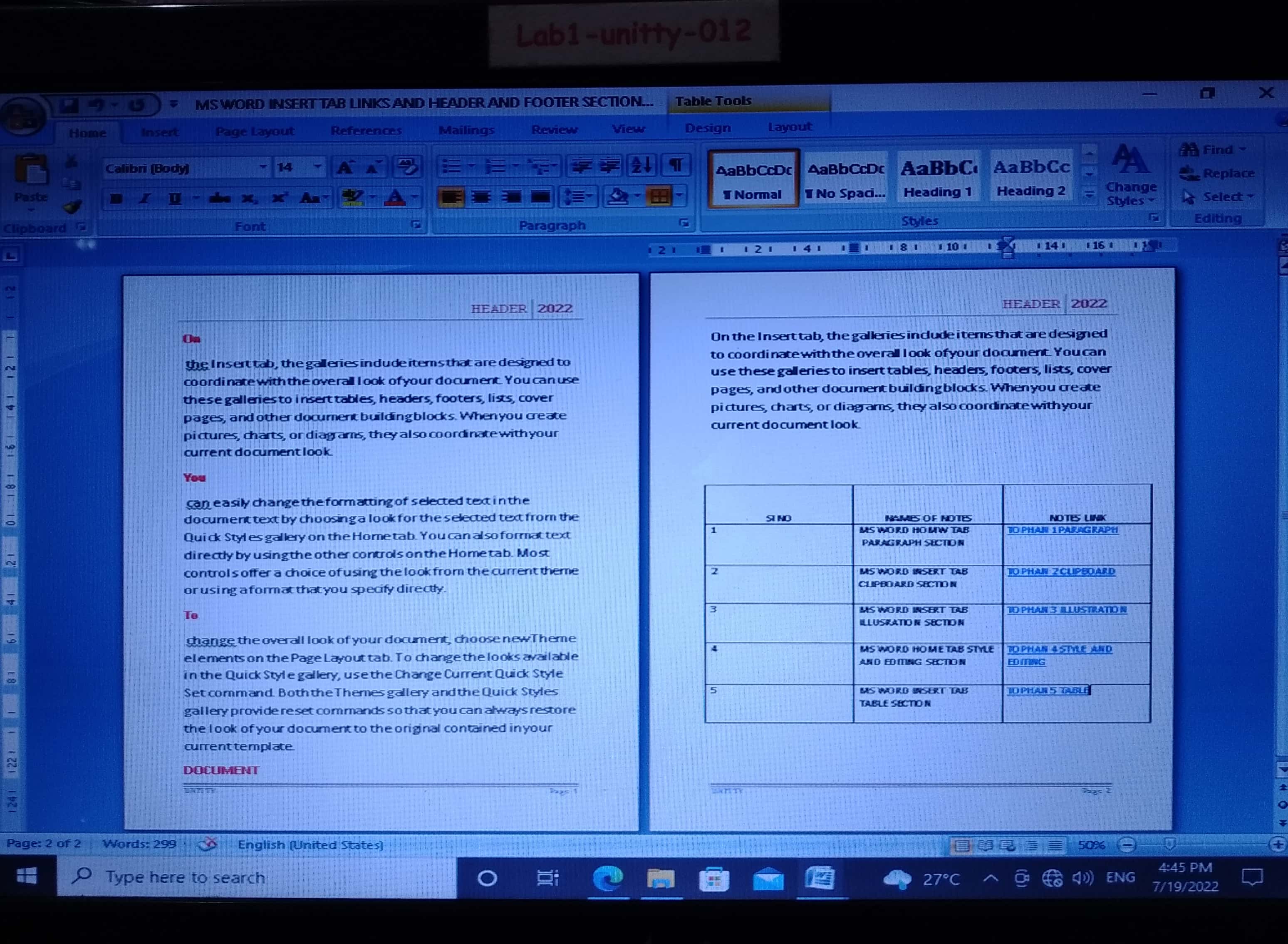
Task: Click the Show/Hide paragraph marks icon
Action: (676, 166)
